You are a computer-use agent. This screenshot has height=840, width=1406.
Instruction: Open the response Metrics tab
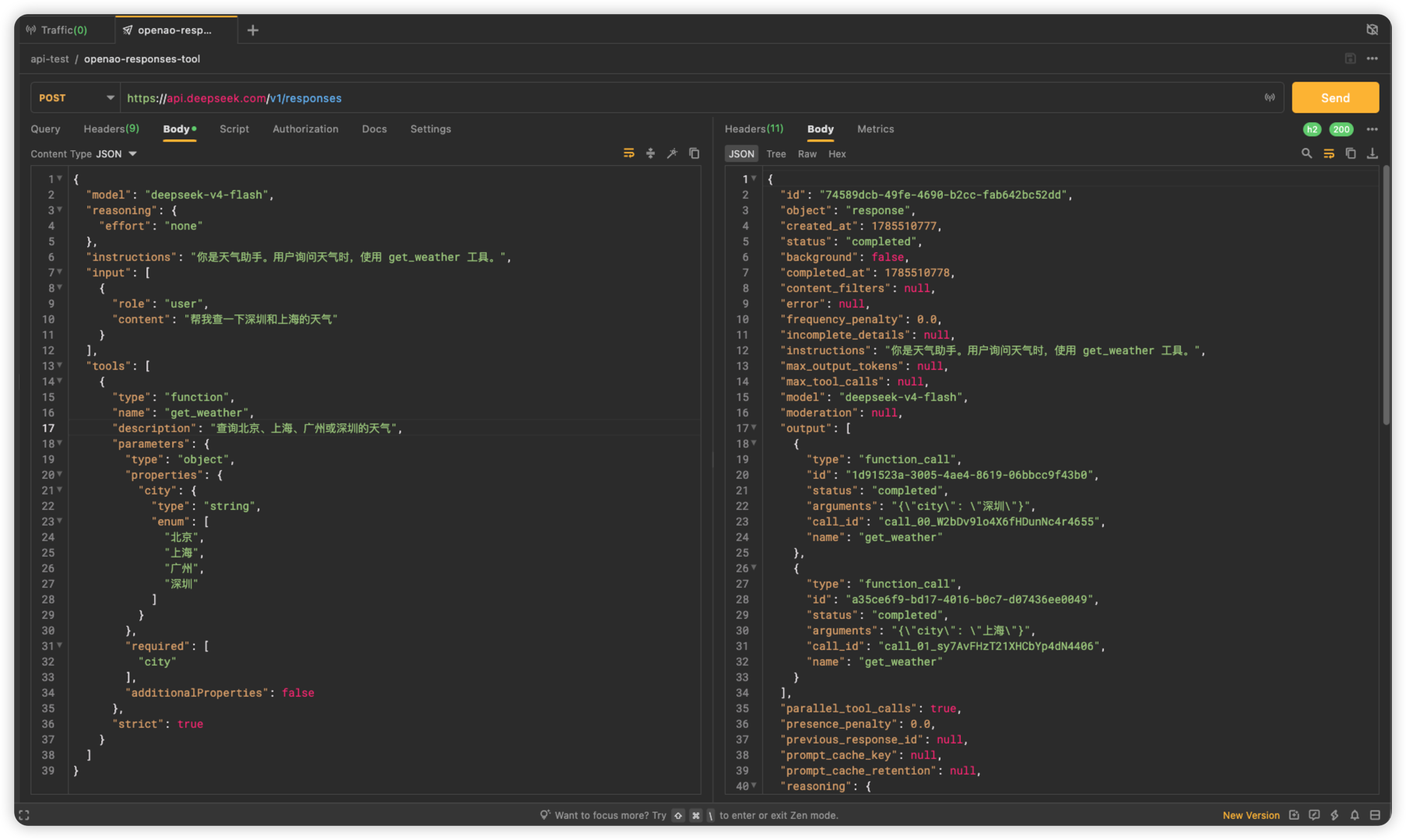[875, 129]
